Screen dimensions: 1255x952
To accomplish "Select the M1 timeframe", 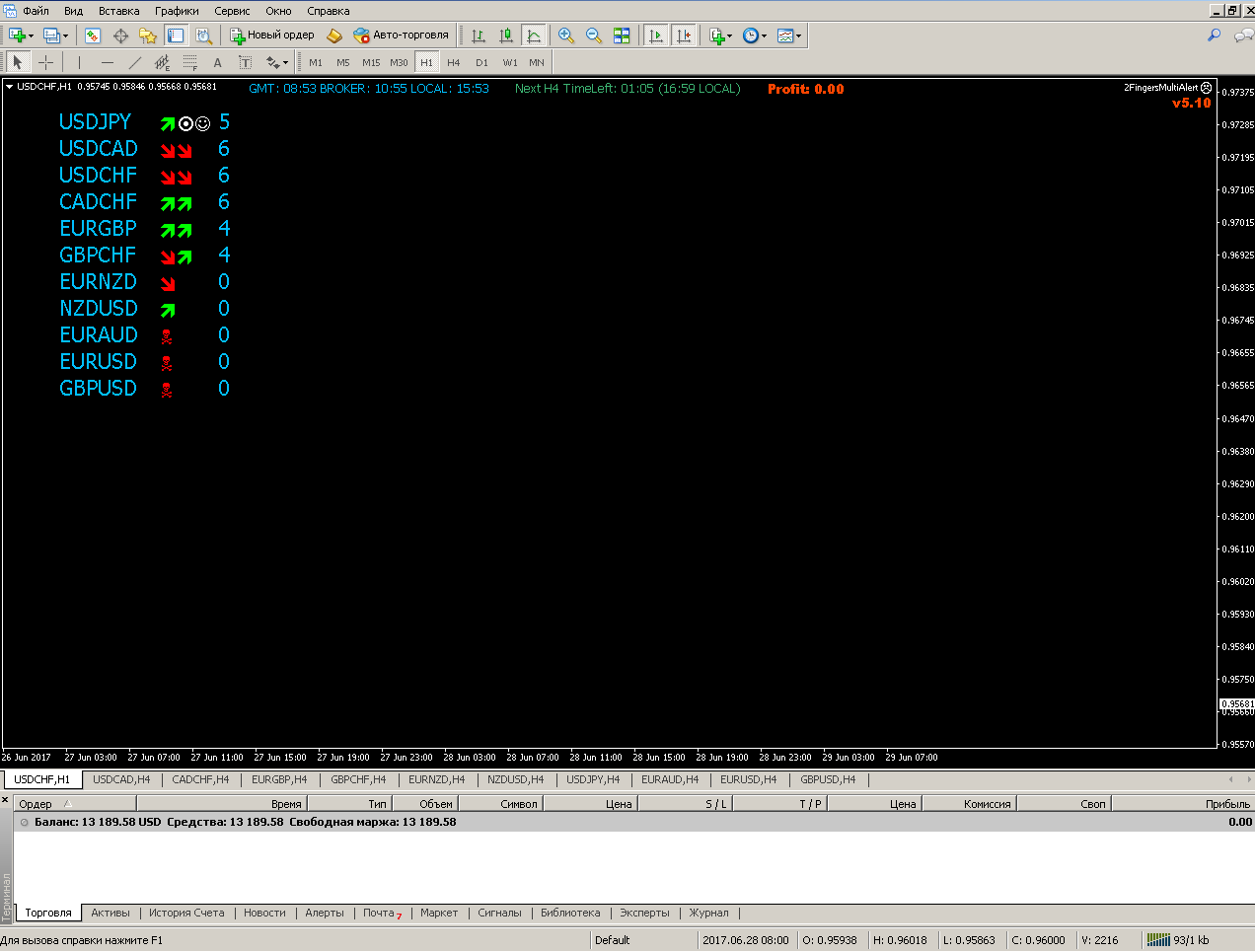I will point(316,62).
